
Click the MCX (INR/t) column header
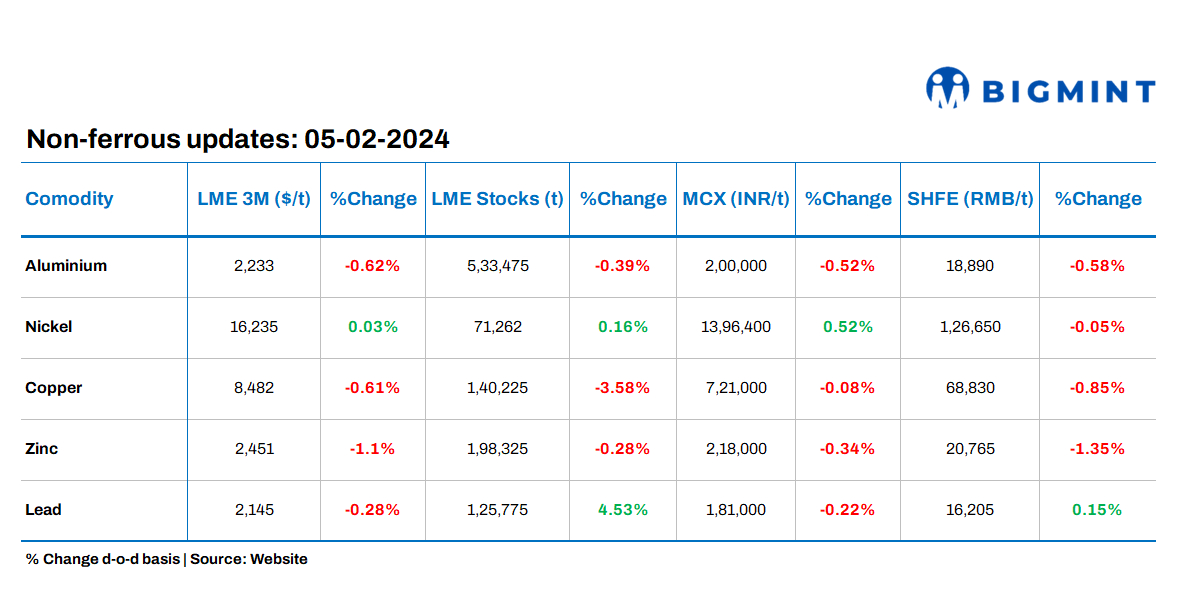[x=736, y=198]
